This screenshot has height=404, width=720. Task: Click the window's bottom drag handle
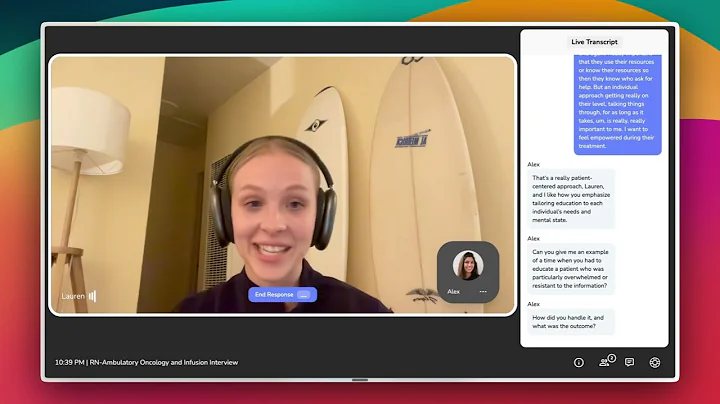pyautogui.click(x=360, y=380)
